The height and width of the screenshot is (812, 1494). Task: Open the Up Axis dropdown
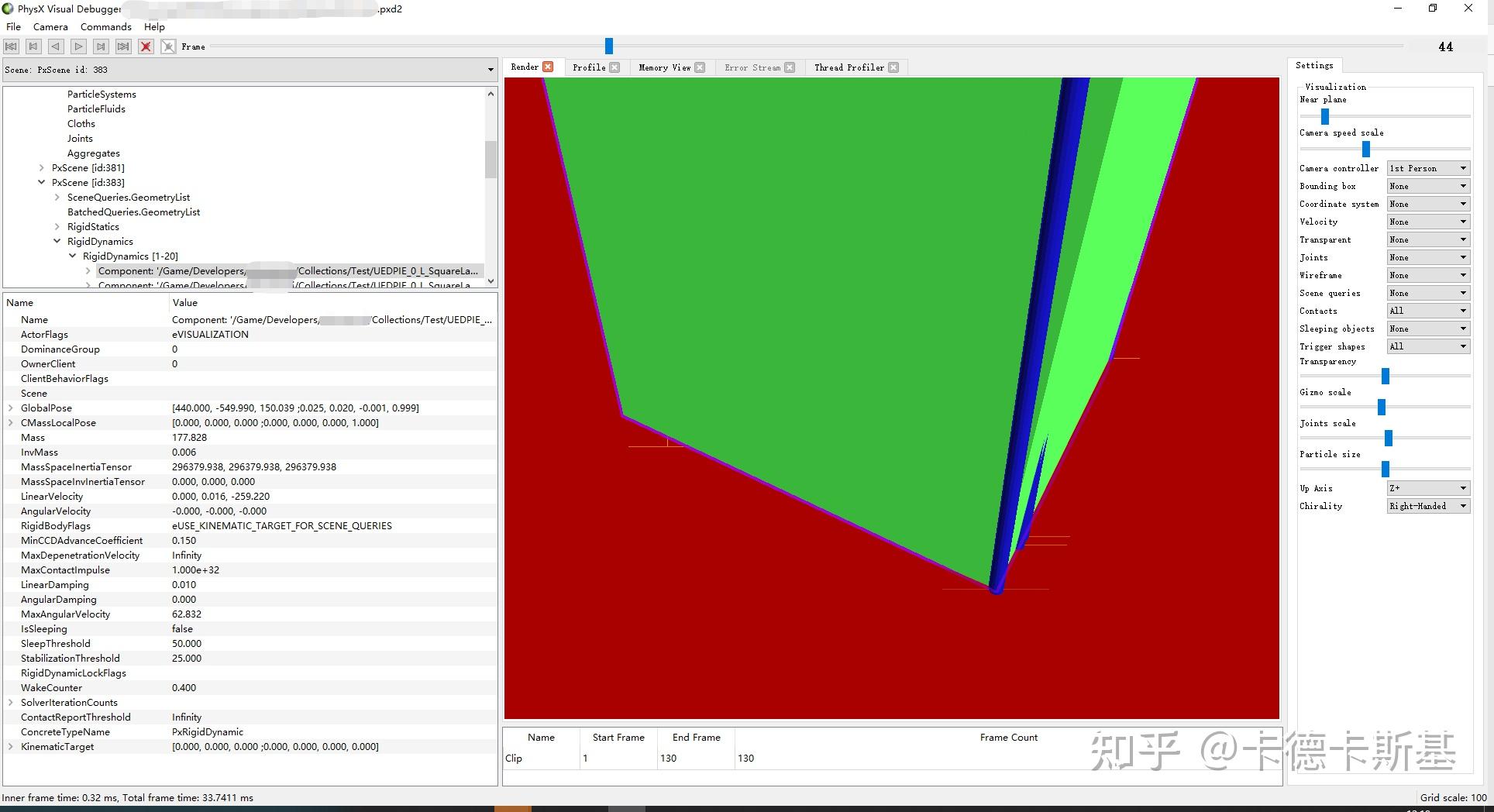pos(1428,488)
